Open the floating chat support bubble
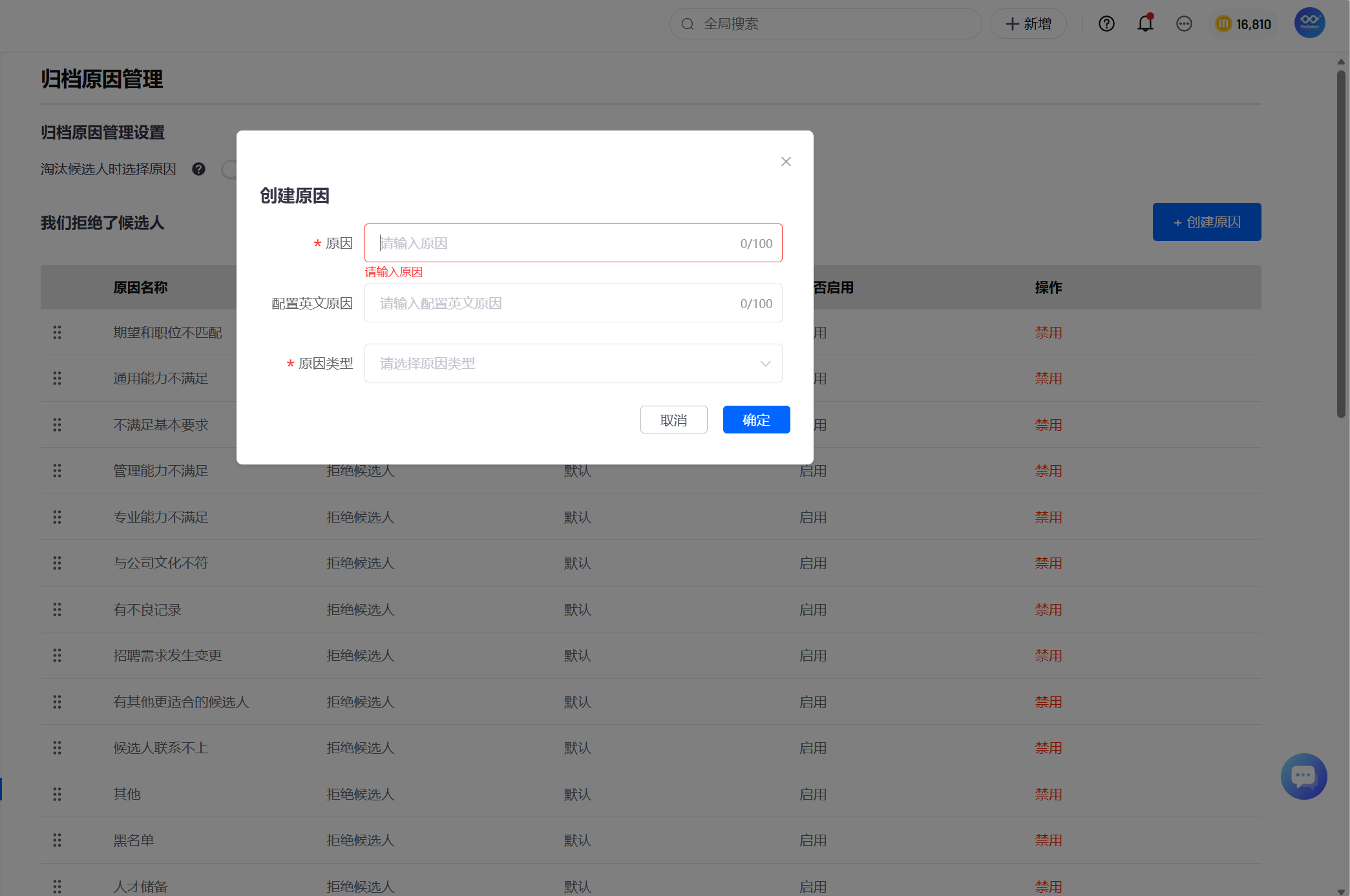The height and width of the screenshot is (896, 1350). [x=1303, y=776]
